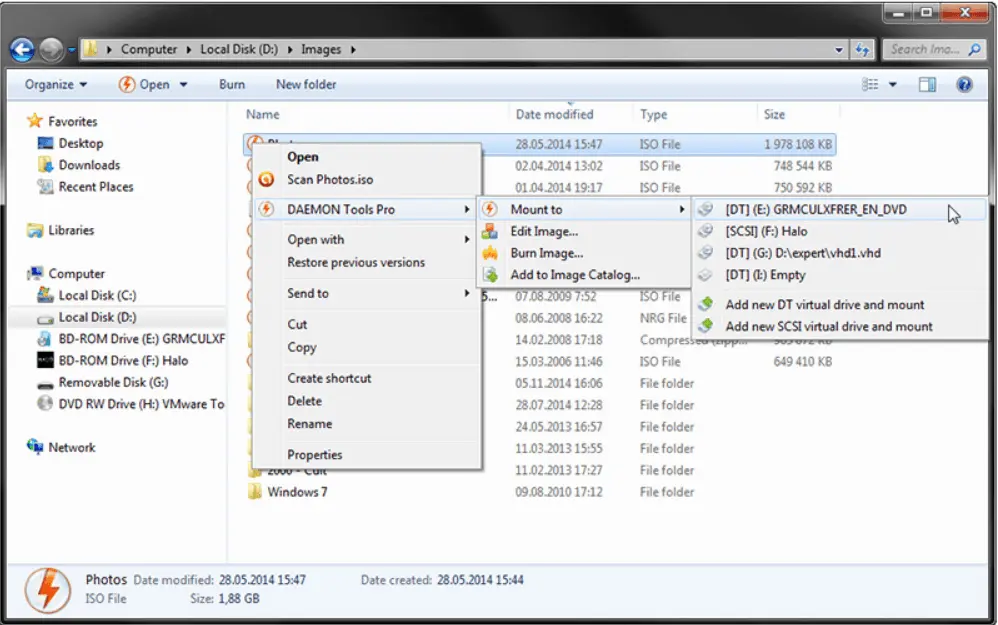Choose Properties from the context menu
The width and height of the screenshot is (998, 625).
pyautogui.click(x=315, y=455)
